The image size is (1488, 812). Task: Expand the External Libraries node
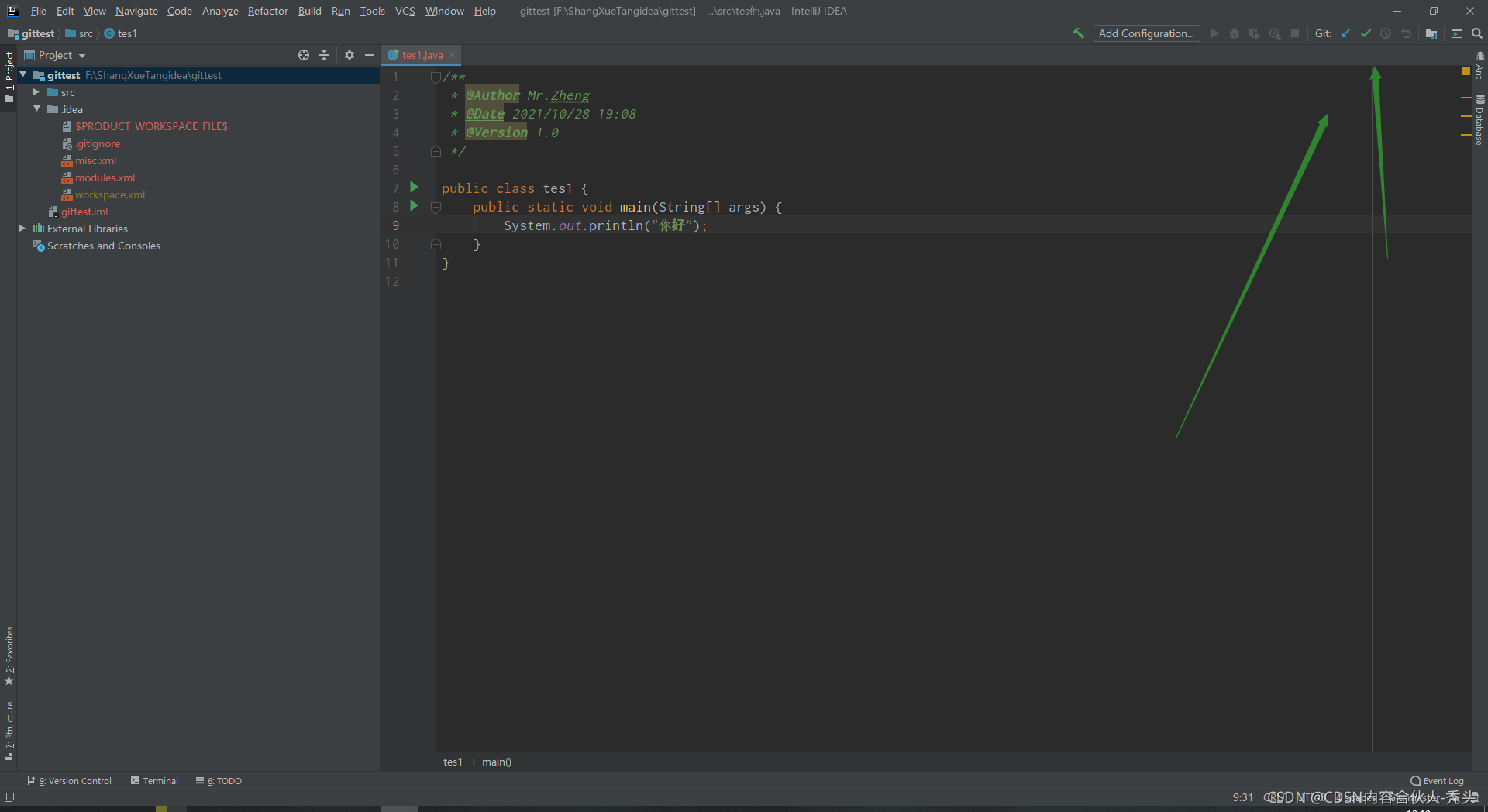22,229
